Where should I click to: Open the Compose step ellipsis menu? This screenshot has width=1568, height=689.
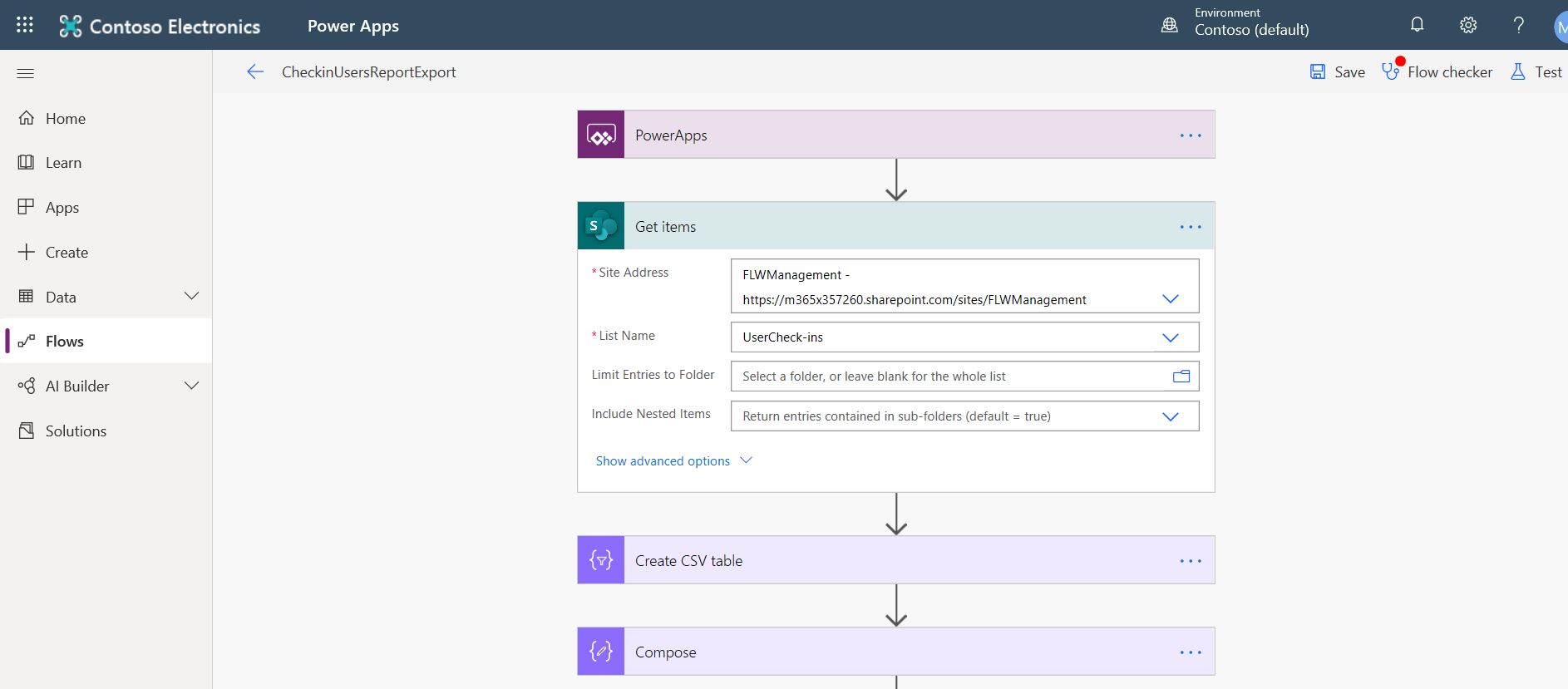pyautogui.click(x=1191, y=652)
